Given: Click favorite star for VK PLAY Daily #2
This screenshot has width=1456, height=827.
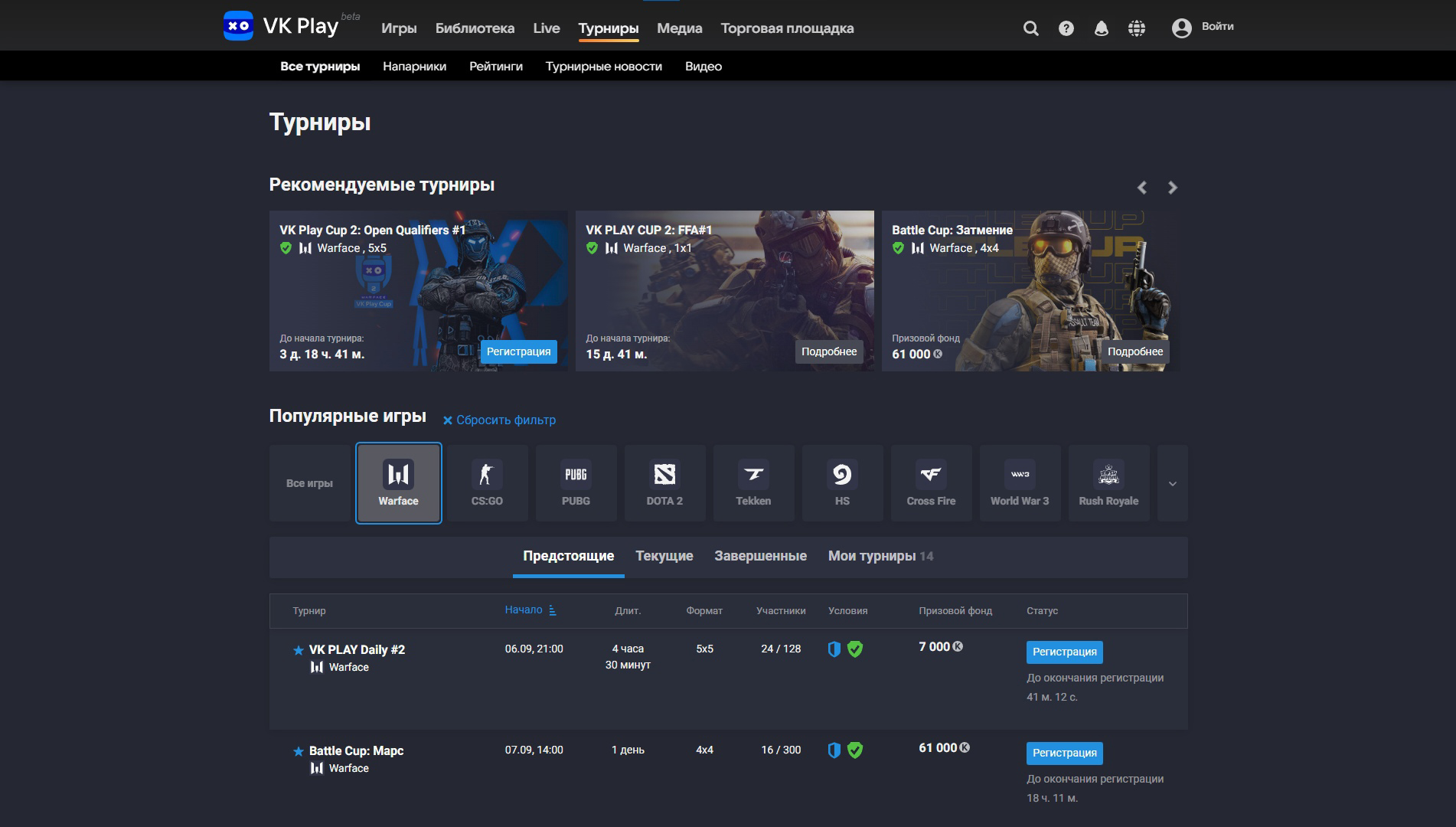Looking at the screenshot, I should point(299,650).
